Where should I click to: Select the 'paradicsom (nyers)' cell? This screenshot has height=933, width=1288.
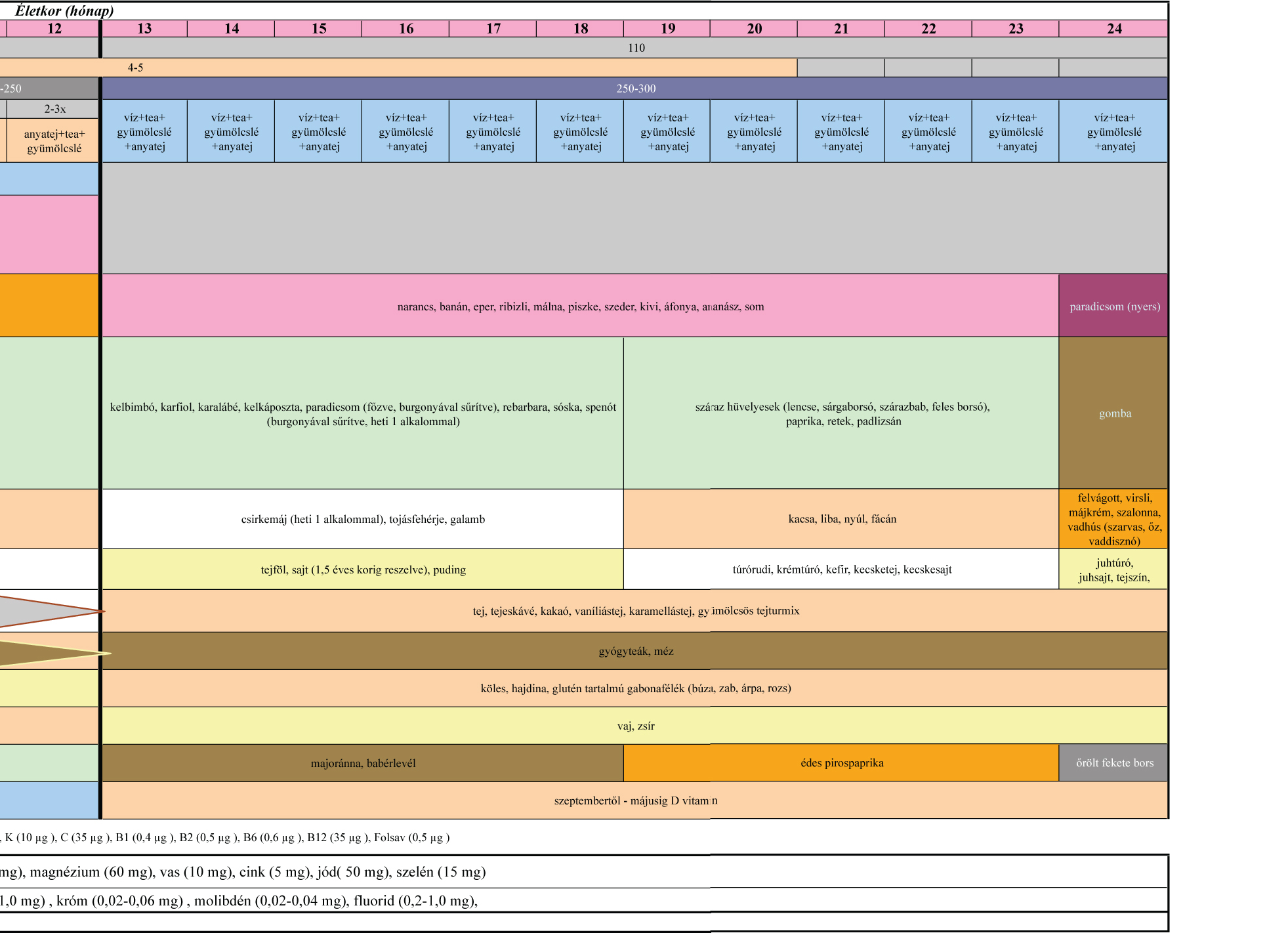pyautogui.click(x=1114, y=306)
